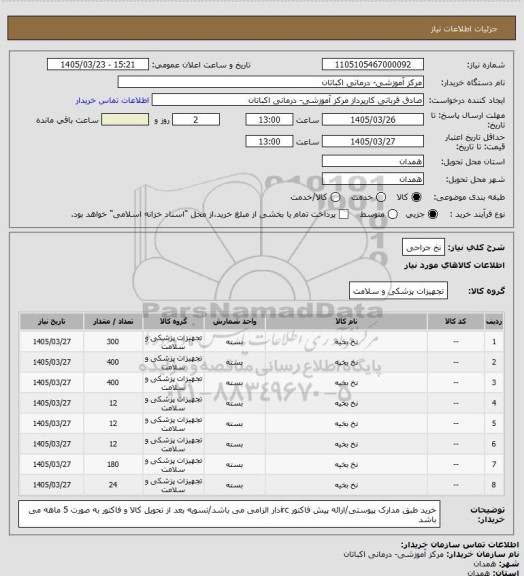Click the row number 4 cell
The image size is (524, 576).
point(494,403)
